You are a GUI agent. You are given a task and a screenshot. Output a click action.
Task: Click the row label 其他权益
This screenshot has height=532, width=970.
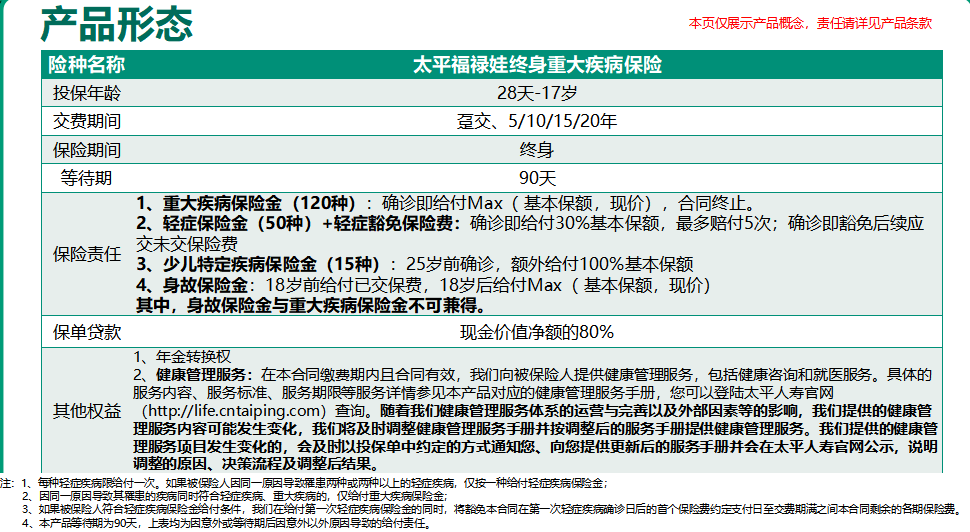coord(87,411)
